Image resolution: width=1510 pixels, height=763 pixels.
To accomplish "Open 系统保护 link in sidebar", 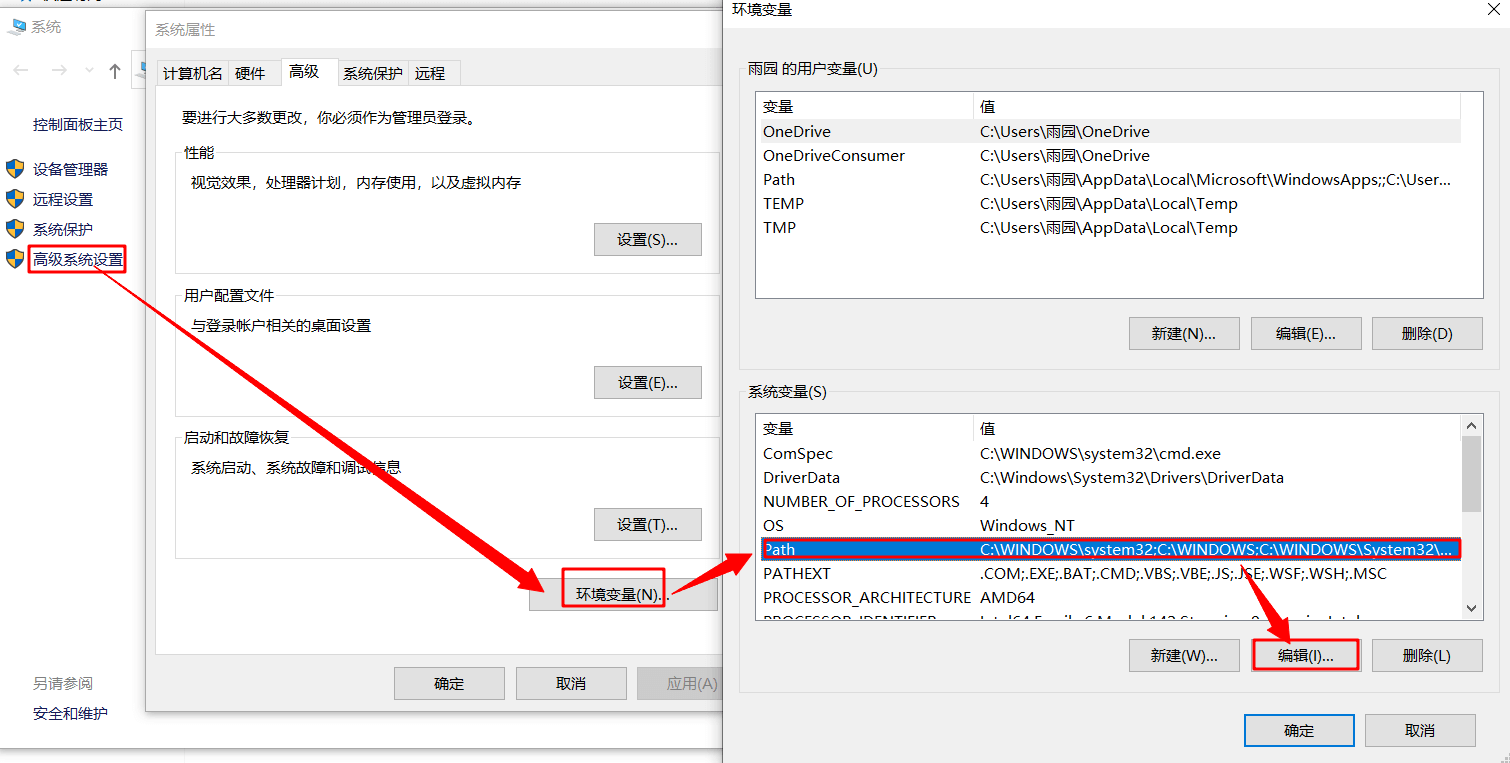I will click(x=63, y=229).
